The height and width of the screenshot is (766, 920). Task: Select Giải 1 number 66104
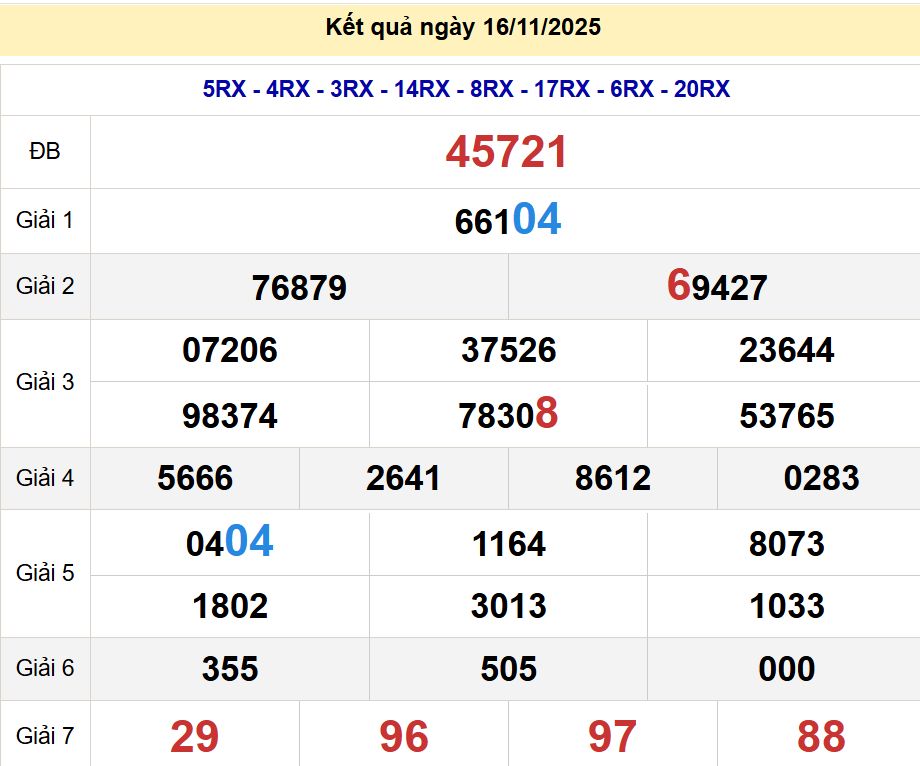tap(507, 221)
